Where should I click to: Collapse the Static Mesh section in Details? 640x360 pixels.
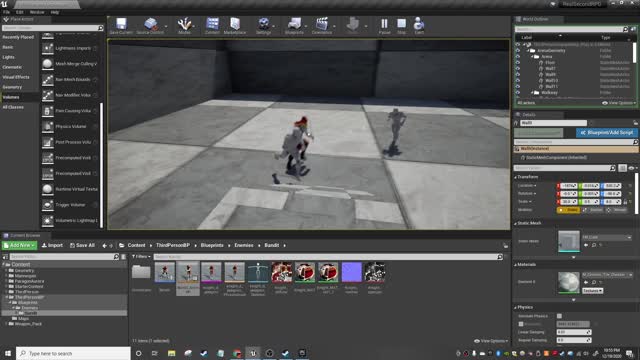[x=516, y=223]
